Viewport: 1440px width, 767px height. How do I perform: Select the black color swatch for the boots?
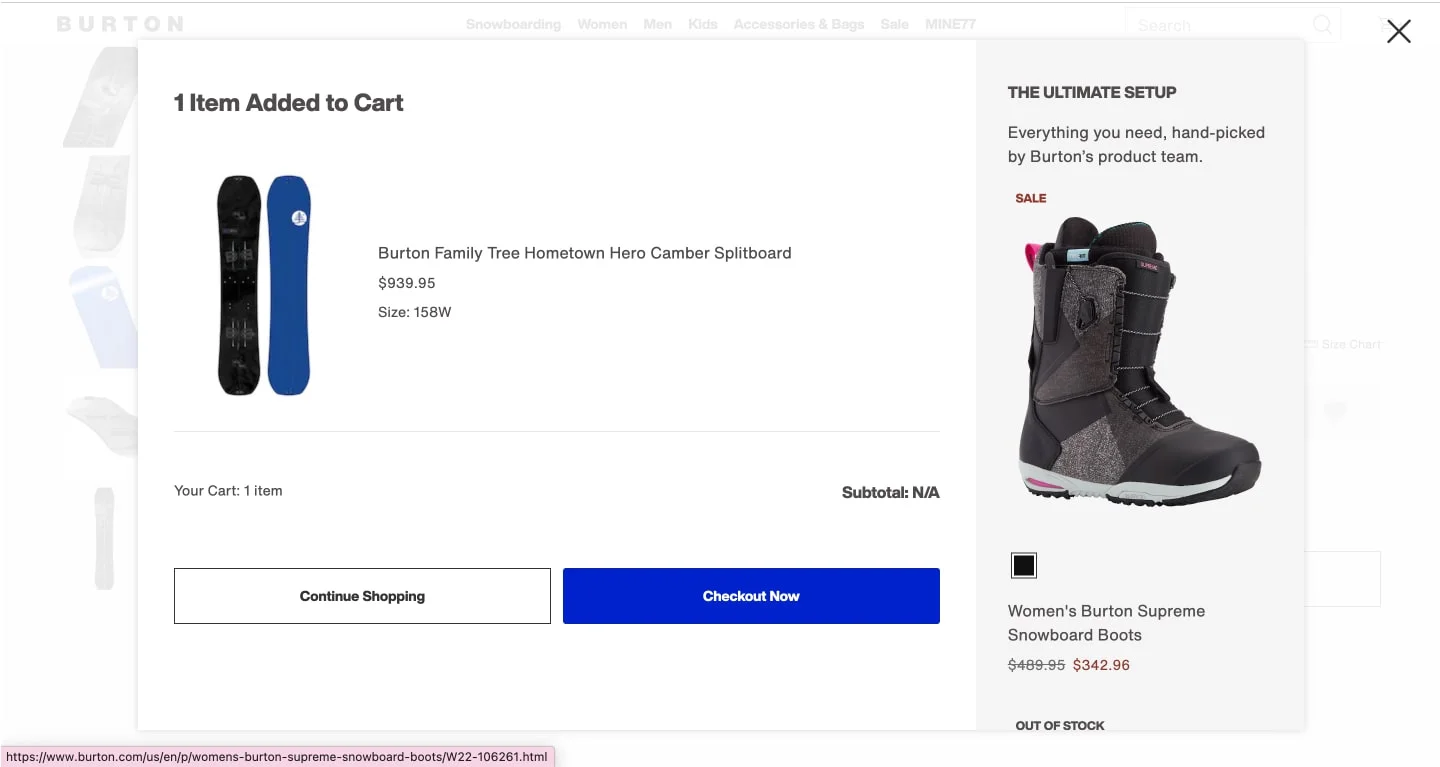click(1023, 565)
